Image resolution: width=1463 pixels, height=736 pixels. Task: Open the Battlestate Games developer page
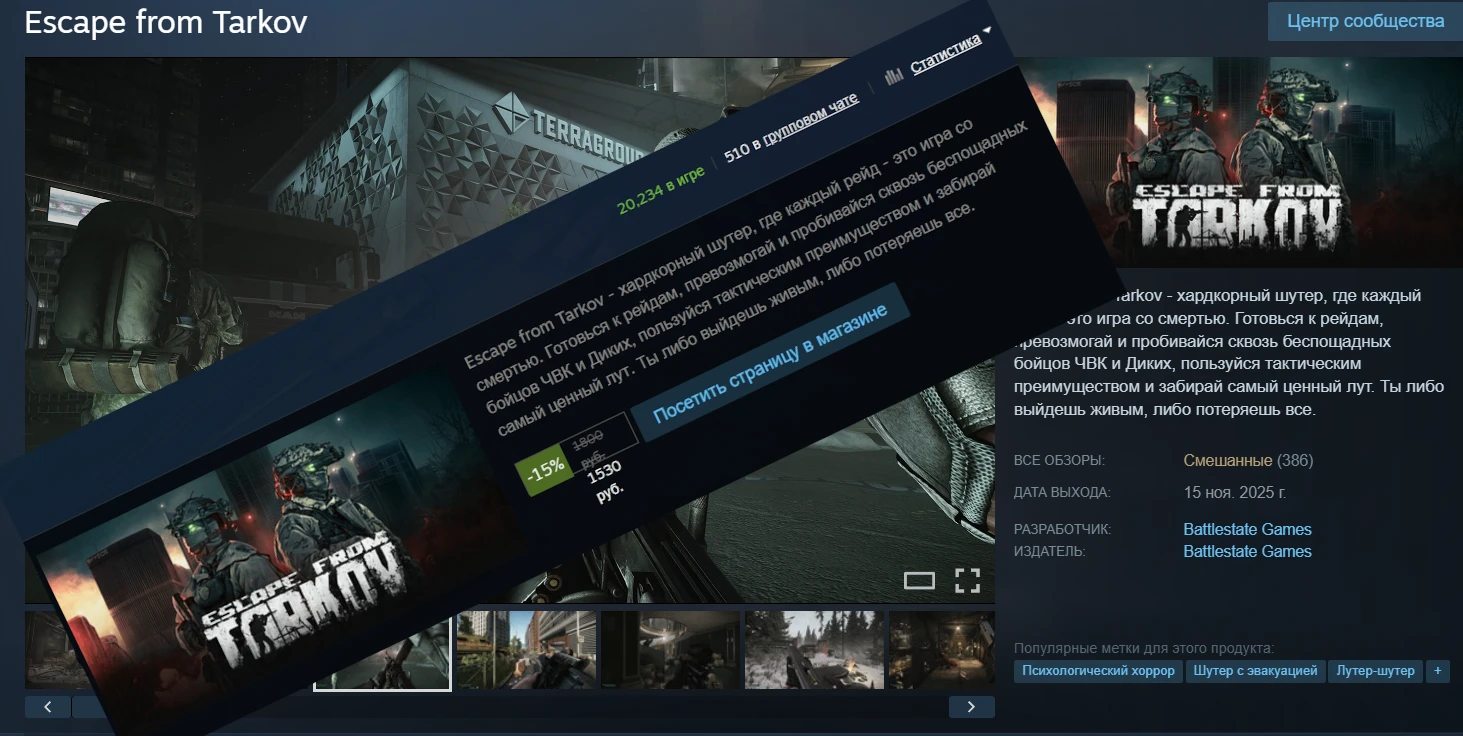tap(1247, 529)
